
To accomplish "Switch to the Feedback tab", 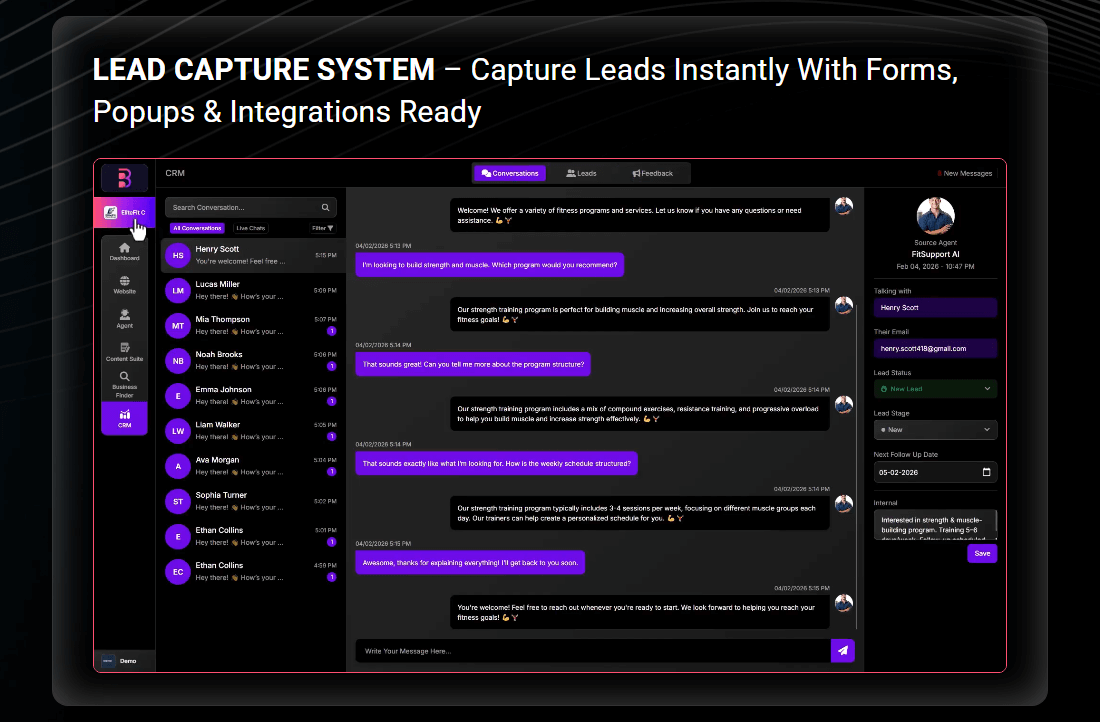I will pos(653,173).
